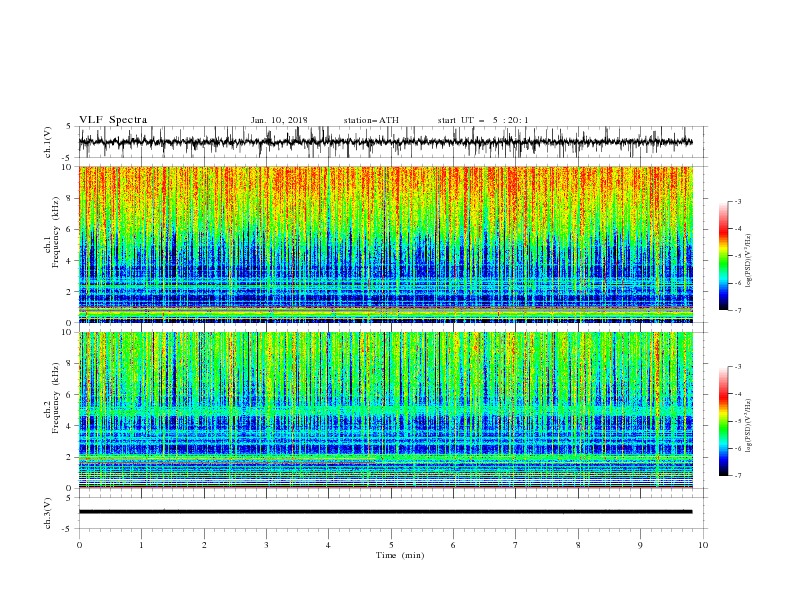Click the 'start UT = 5 :20: 1' text

[x=483, y=120]
